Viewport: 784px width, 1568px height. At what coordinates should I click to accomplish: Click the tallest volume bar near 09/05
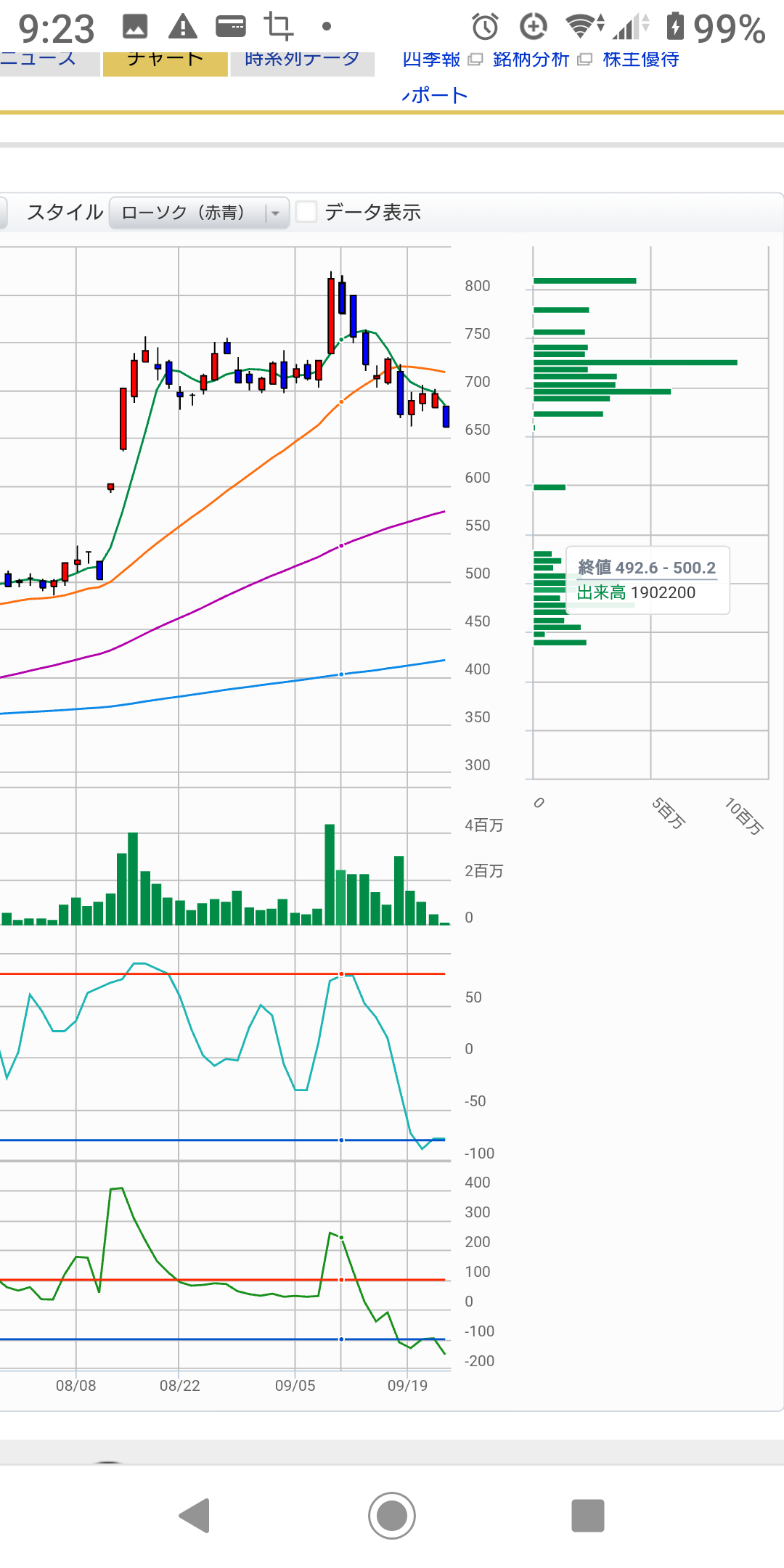330,874
